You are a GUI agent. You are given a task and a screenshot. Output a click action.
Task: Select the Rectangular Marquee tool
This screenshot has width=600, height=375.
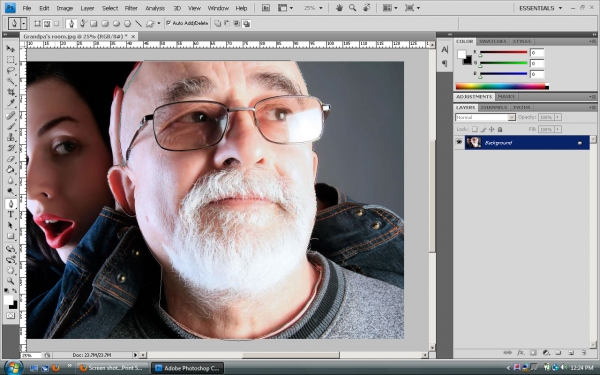(10, 60)
